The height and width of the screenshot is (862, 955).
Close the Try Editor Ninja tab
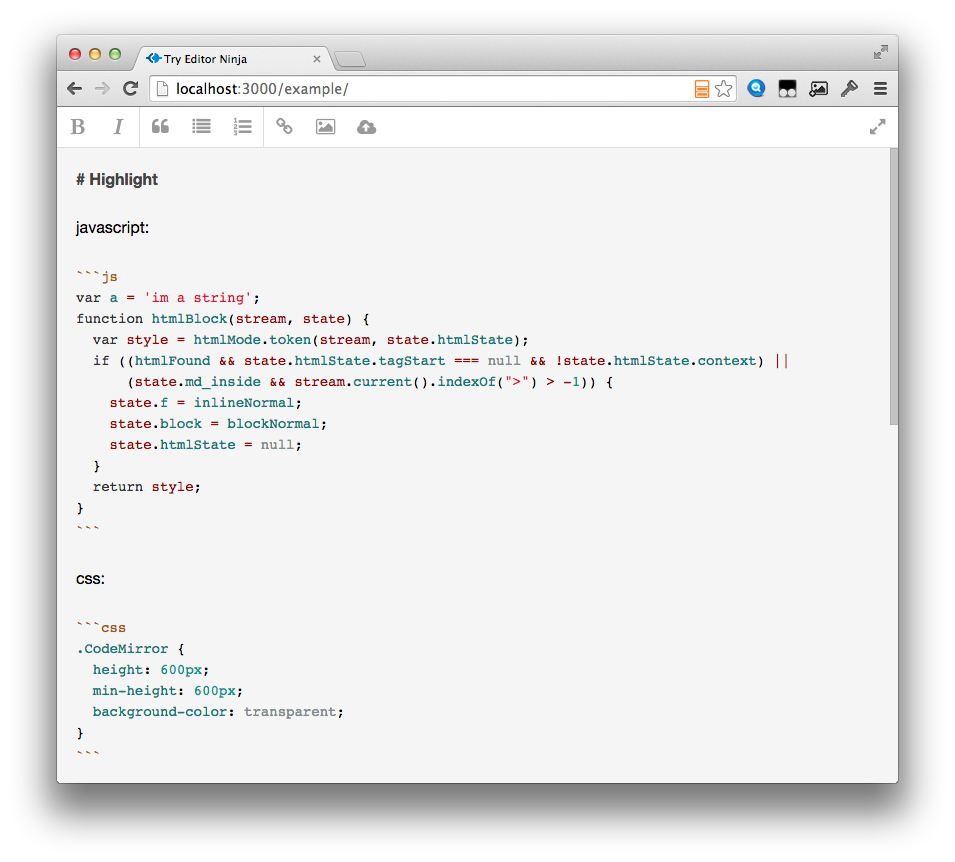(x=317, y=59)
